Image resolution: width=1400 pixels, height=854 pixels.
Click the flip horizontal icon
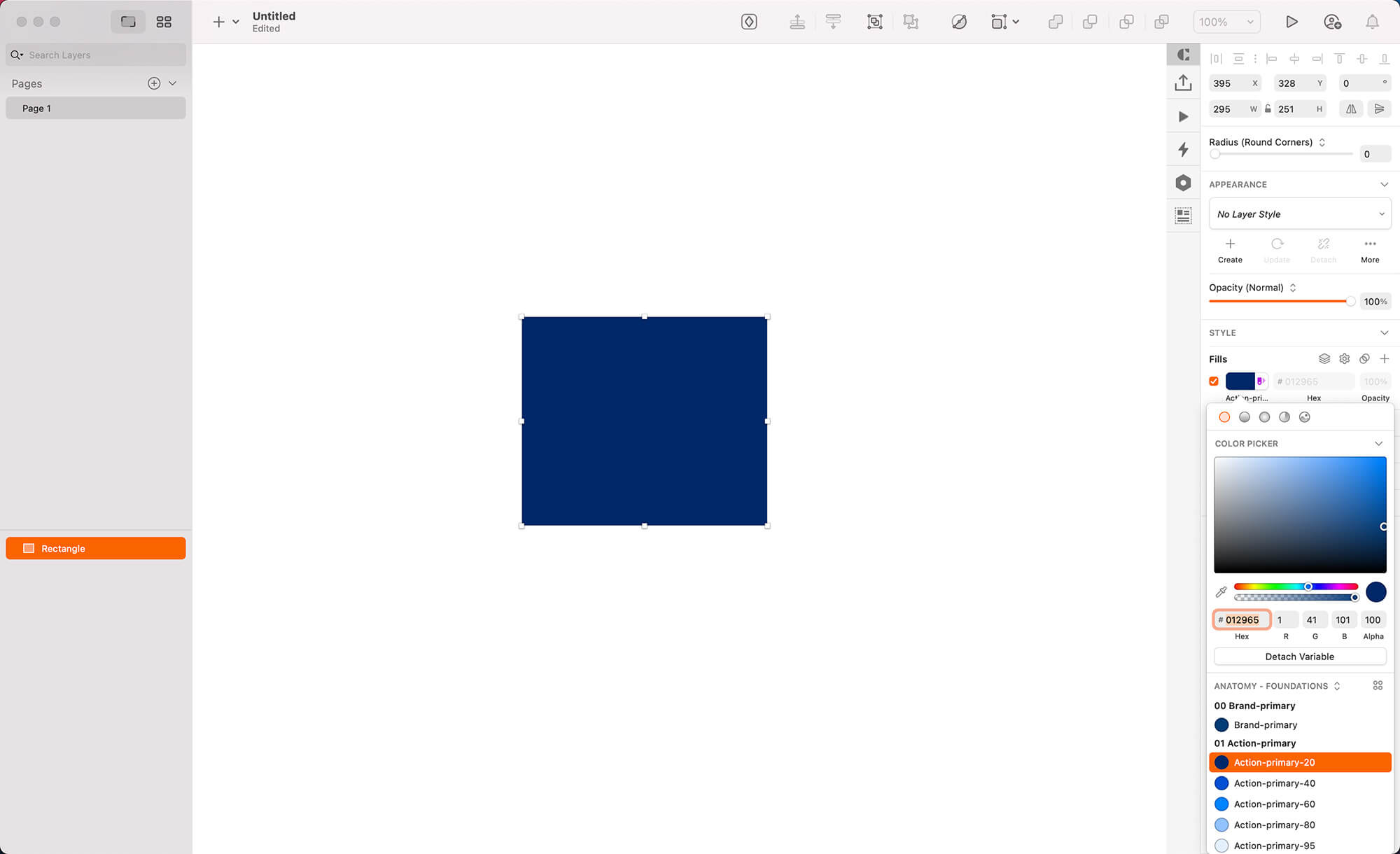[1351, 109]
